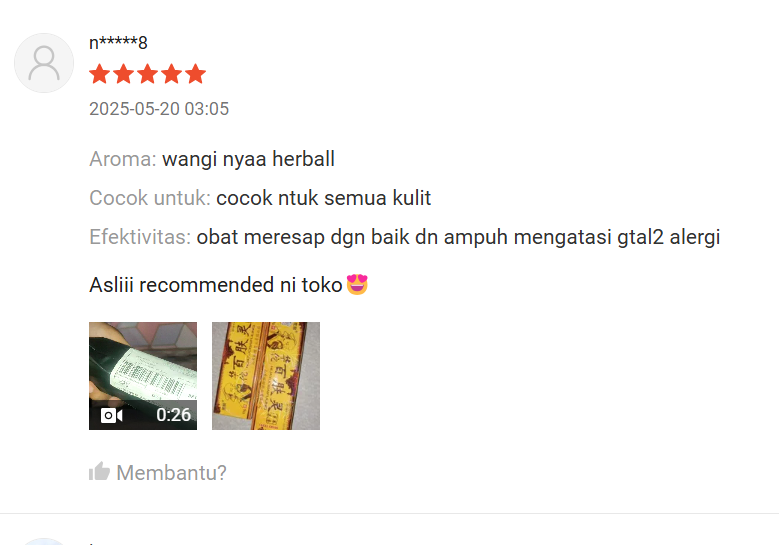The image size is (779, 545).
Task: Click the first rating star
Action: pyautogui.click(x=100, y=74)
